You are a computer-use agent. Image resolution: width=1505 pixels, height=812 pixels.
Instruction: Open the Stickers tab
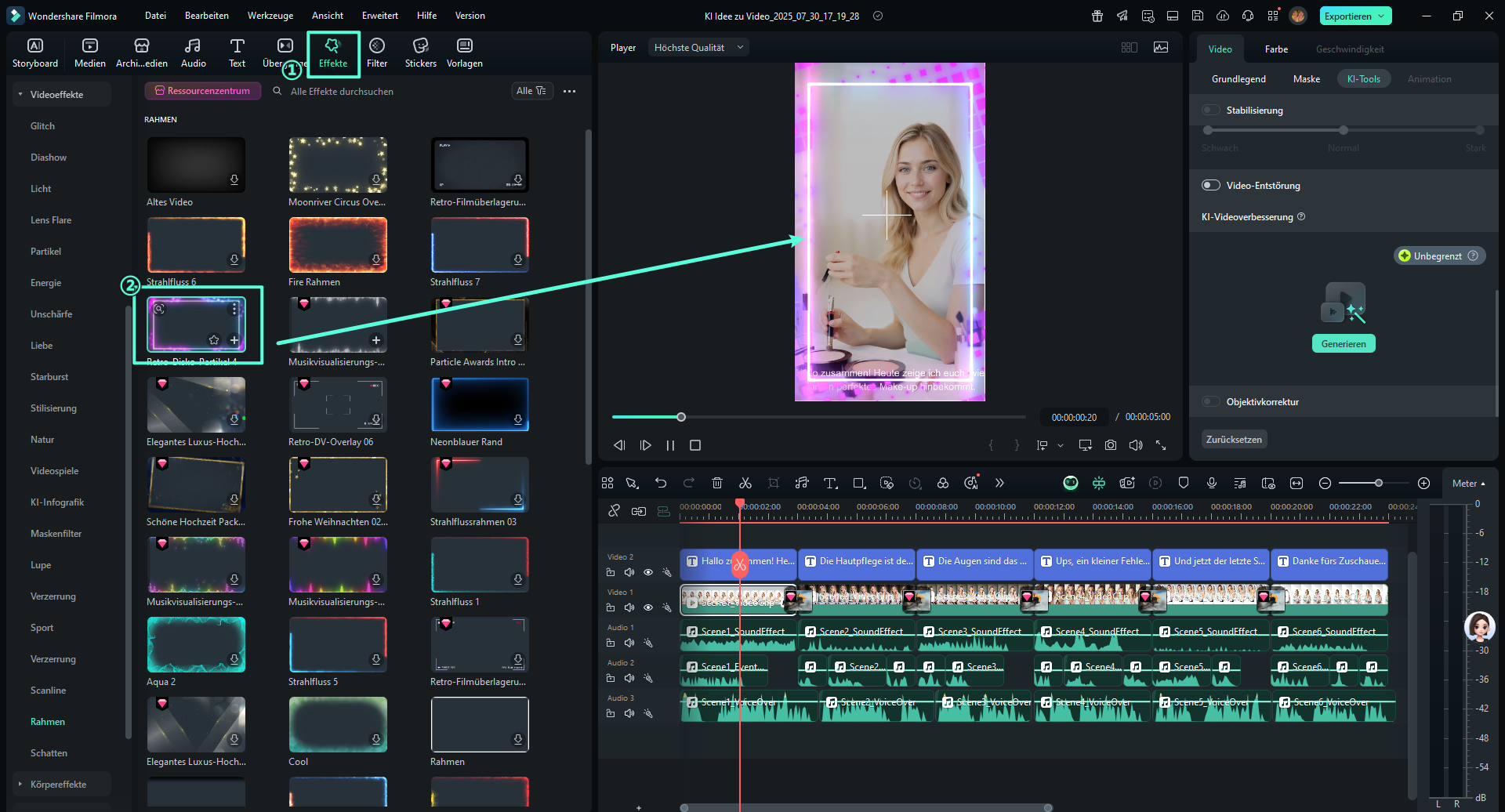pos(421,53)
